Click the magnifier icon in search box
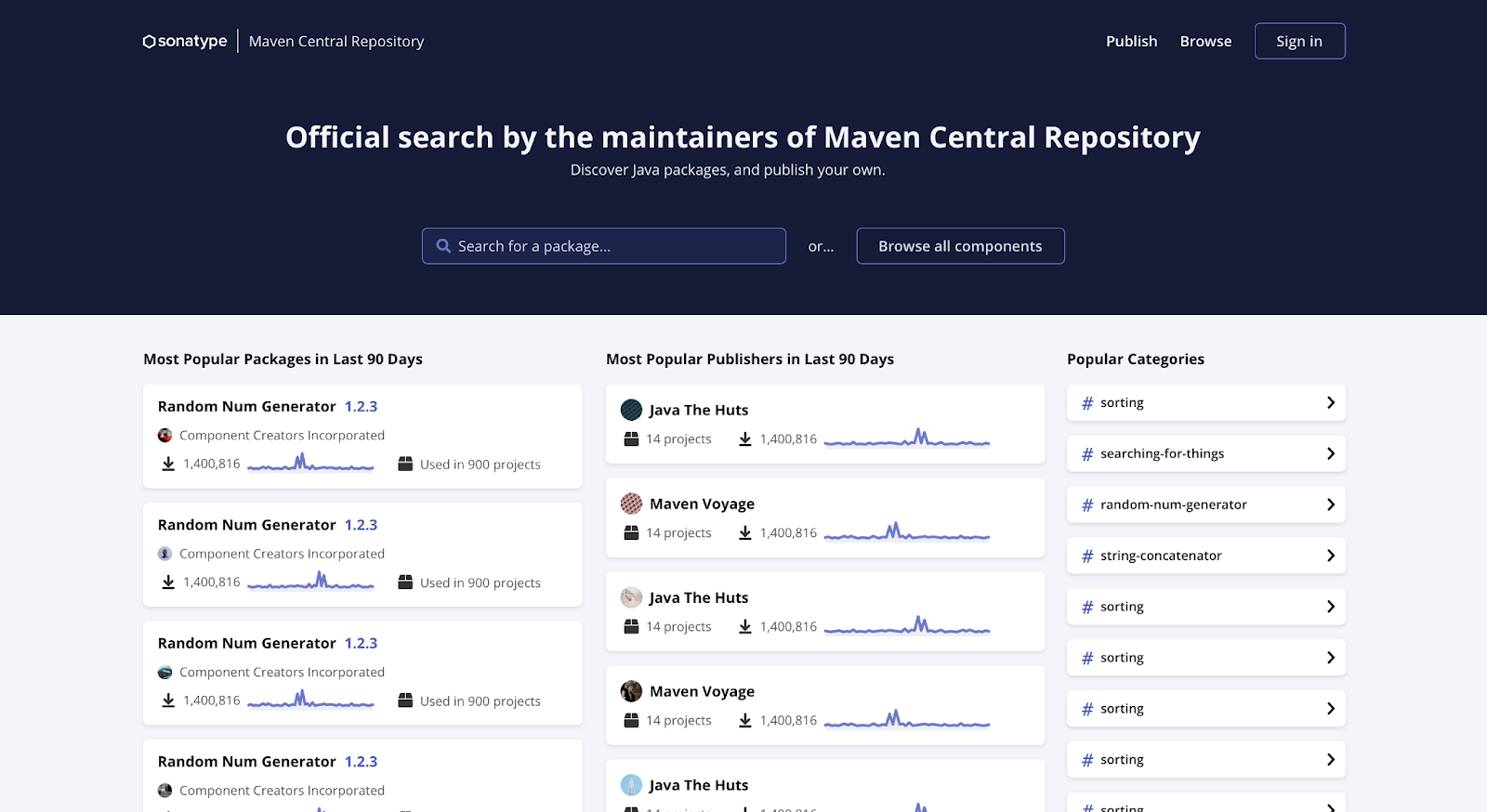Screen dimensions: 1487x812 click(x=443, y=246)
